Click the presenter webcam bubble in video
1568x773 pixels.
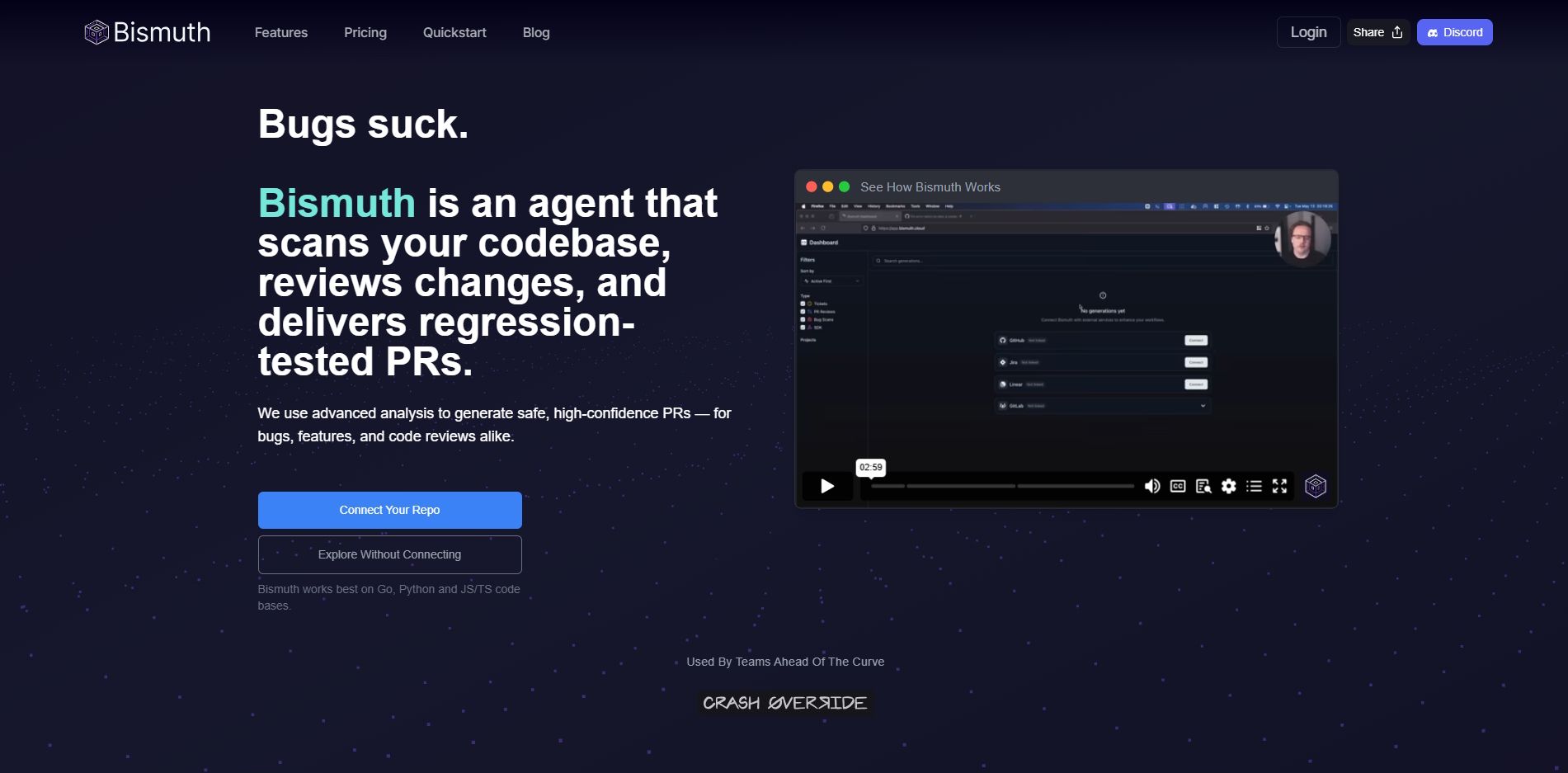1302,238
